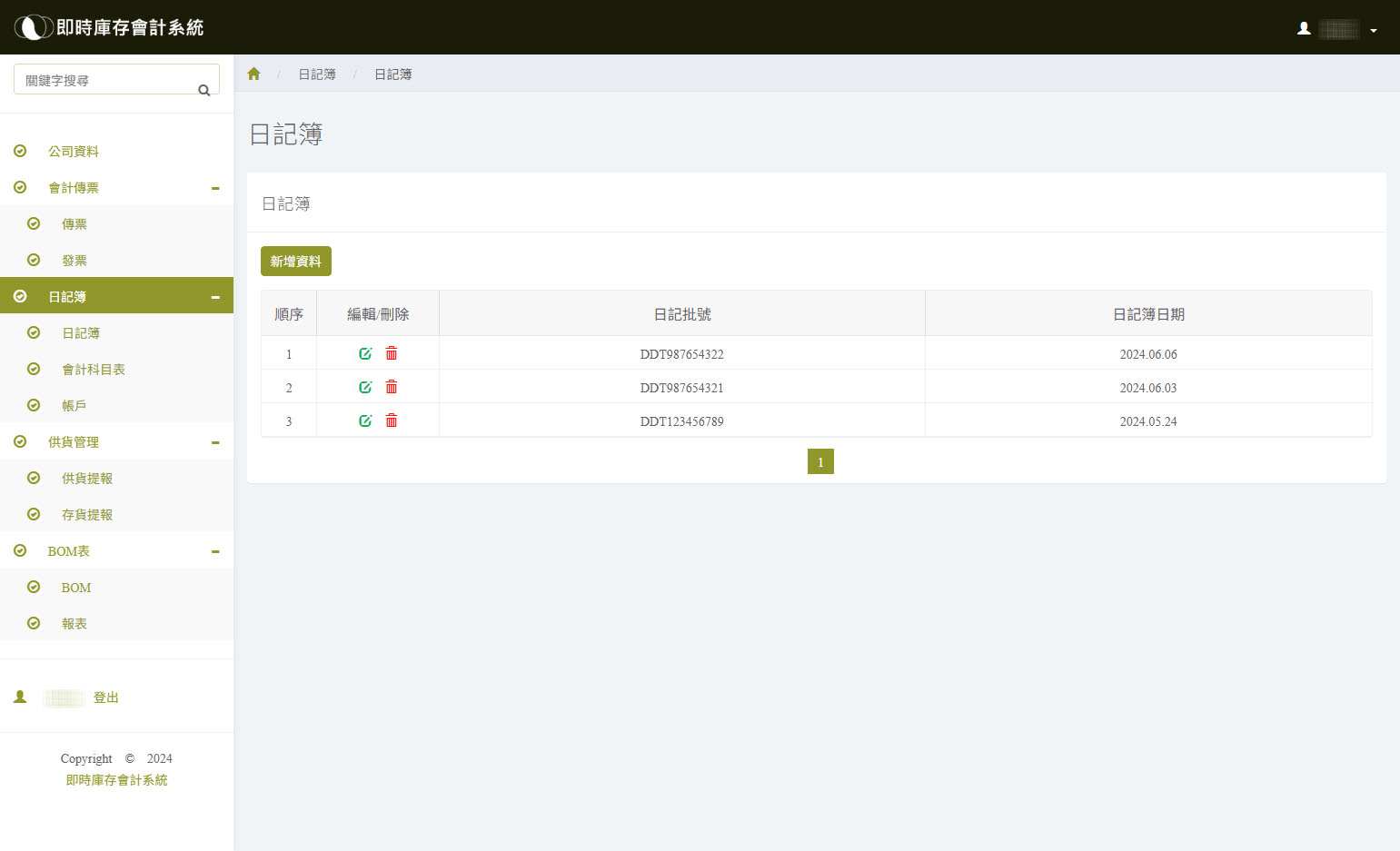Click the search magnifier icon
1400x851 pixels.
click(x=204, y=90)
